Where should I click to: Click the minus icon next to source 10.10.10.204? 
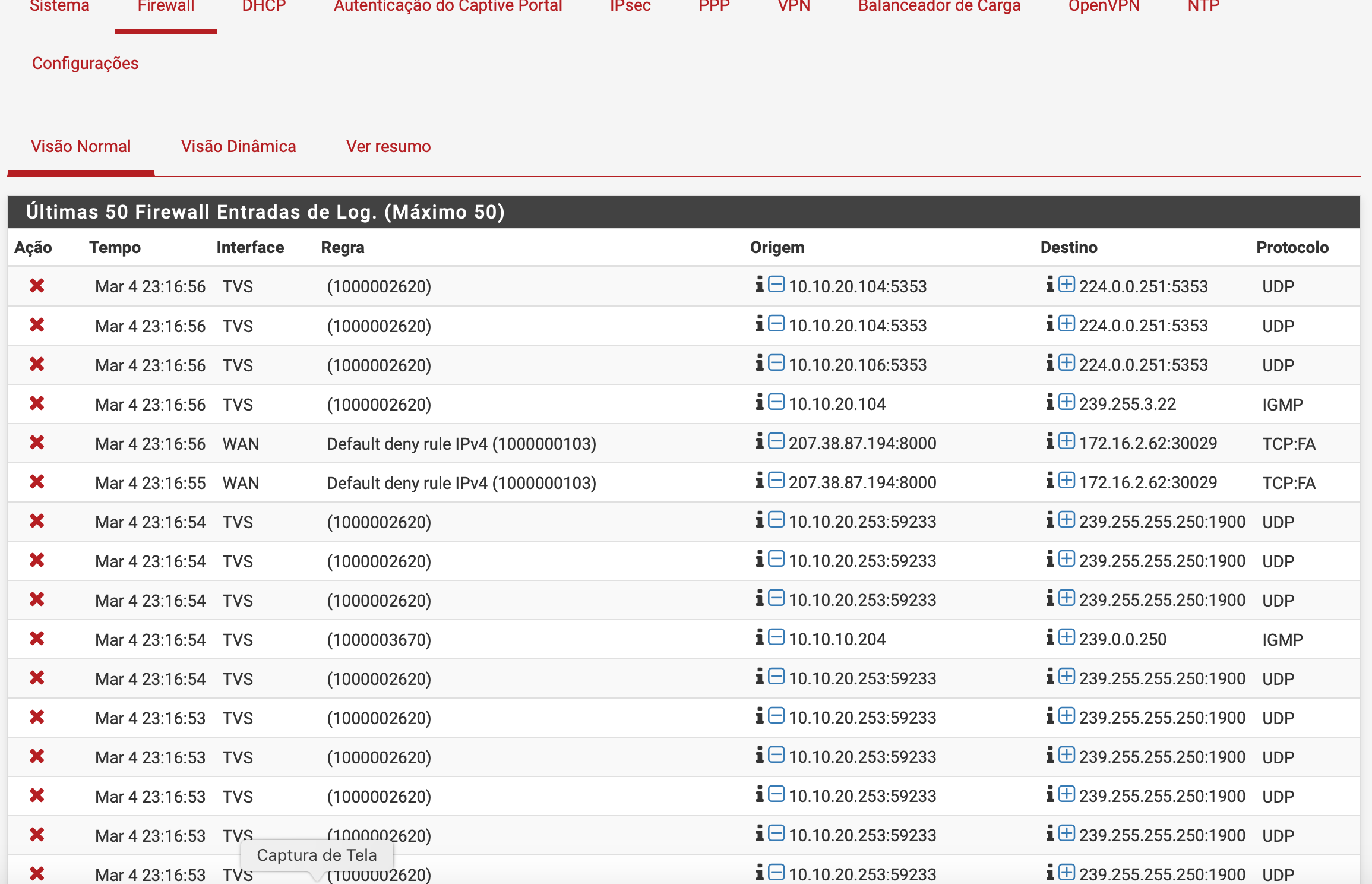pyautogui.click(x=776, y=637)
